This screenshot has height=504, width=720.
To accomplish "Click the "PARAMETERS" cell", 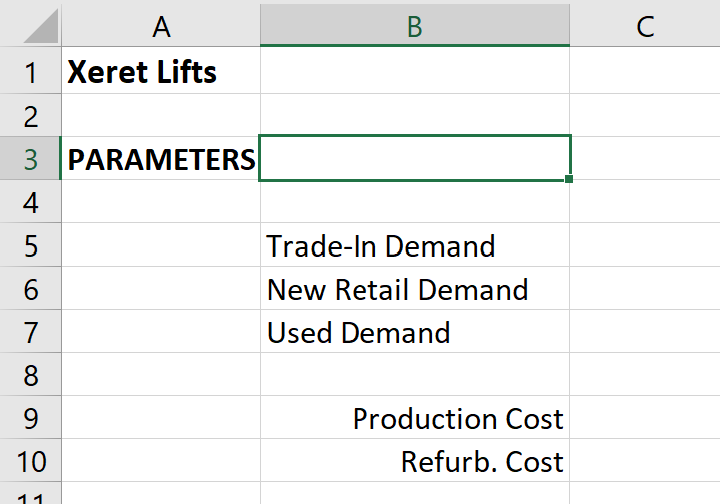I will [x=161, y=158].
